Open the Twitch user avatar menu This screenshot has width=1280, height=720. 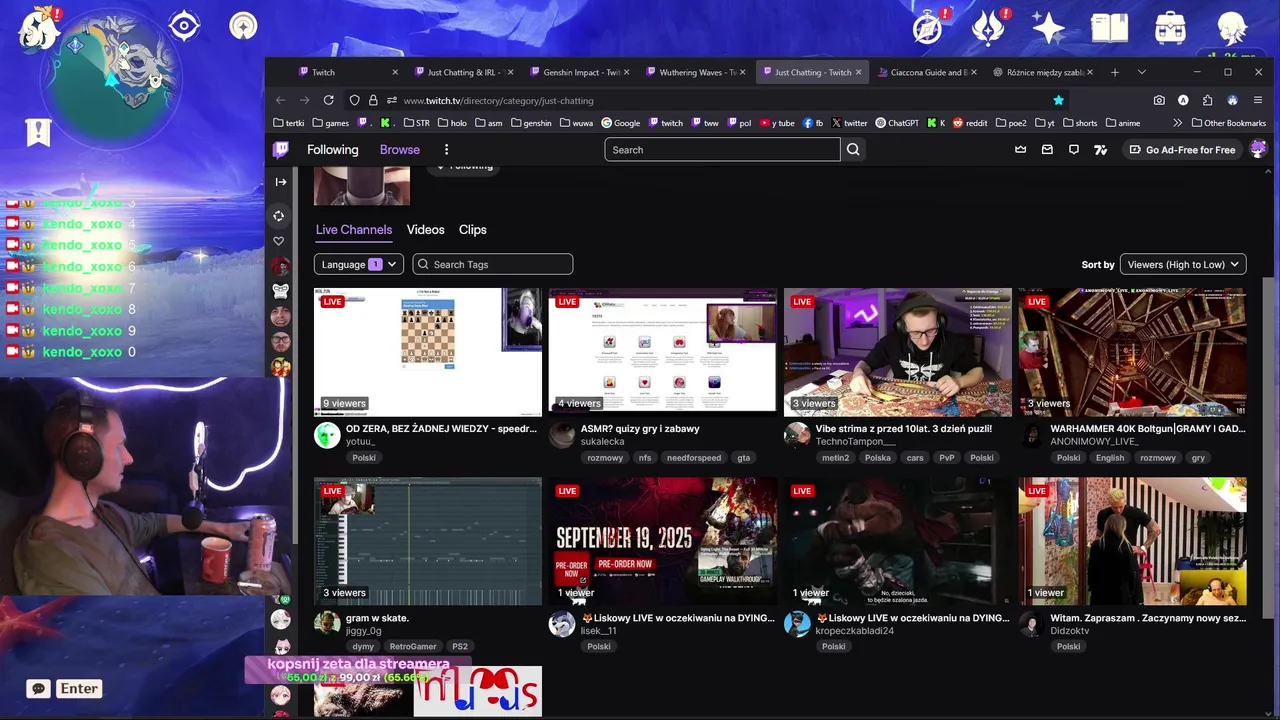pyautogui.click(x=1258, y=149)
